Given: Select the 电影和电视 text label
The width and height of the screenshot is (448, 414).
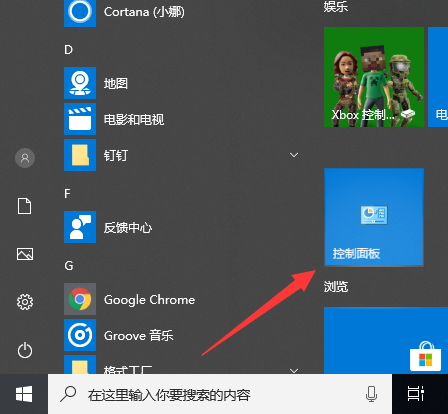Looking at the screenshot, I should point(134,119).
